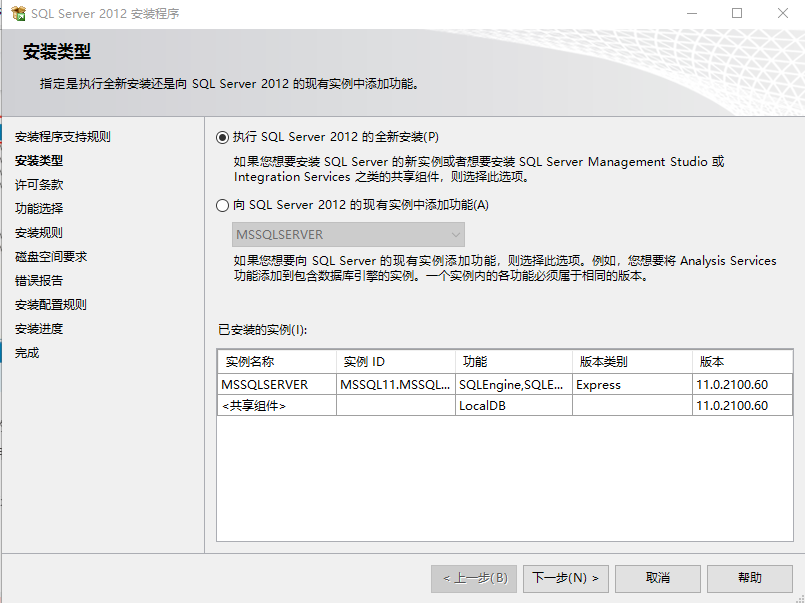Select 执行 SQL Server 2012 的全新安装 option
The height and width of the screenshot is (603, 805).
(x=222, y=138)
